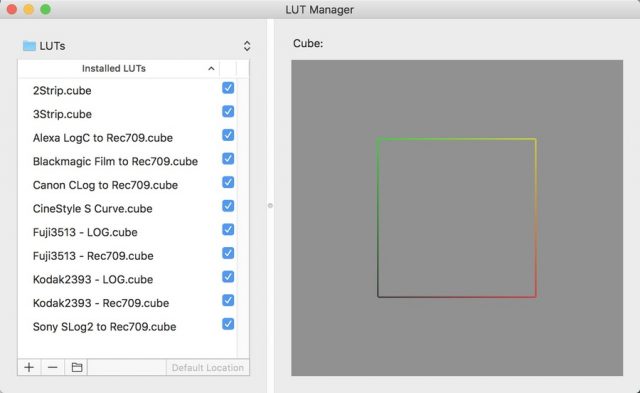Uncheck the 2Strip.cube checkbox
Image resolution: width=640 pixels, height=393 pixels.
(228, 88)
